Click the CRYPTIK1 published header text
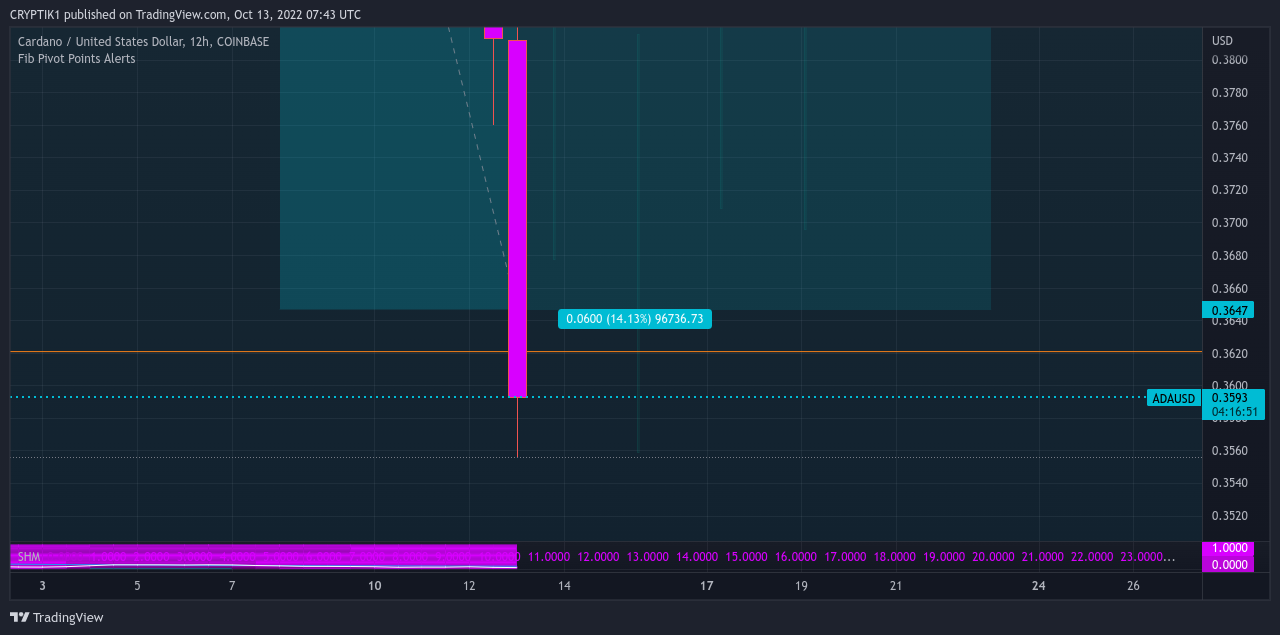1280x635 pixels. tap(185, 15)
